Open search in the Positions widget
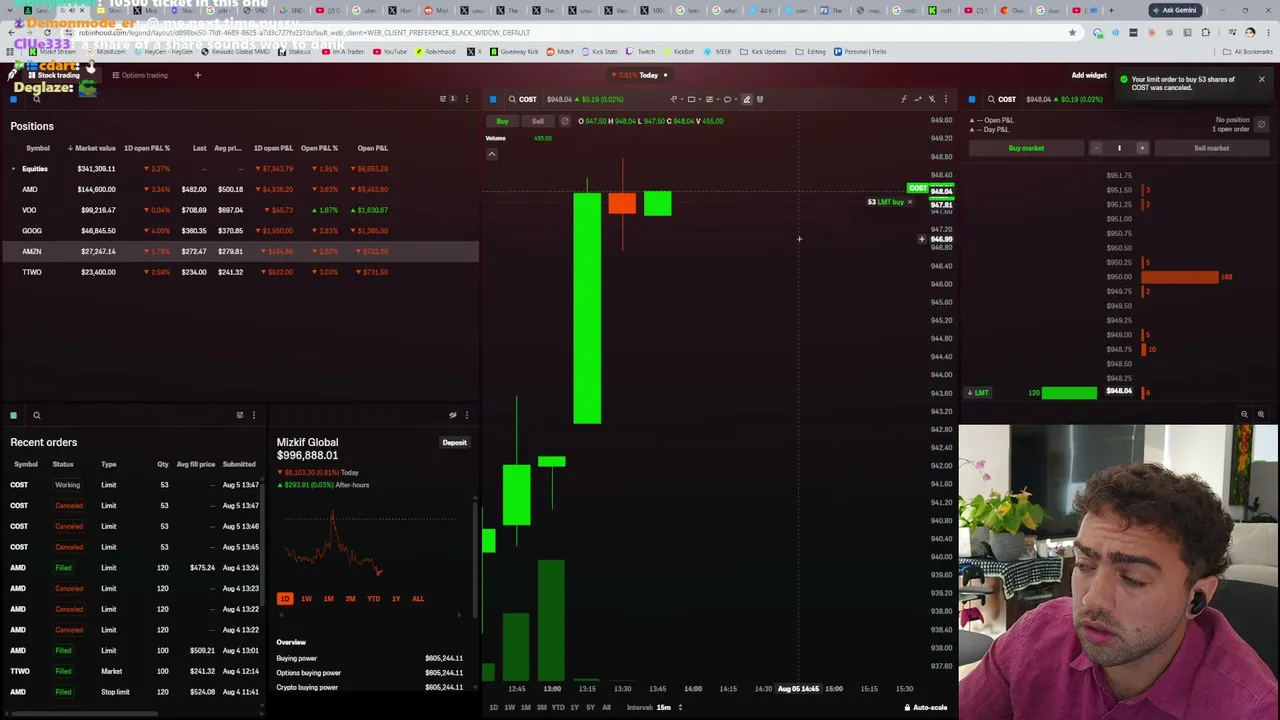The image size is (1280, 720). [37, 99]
